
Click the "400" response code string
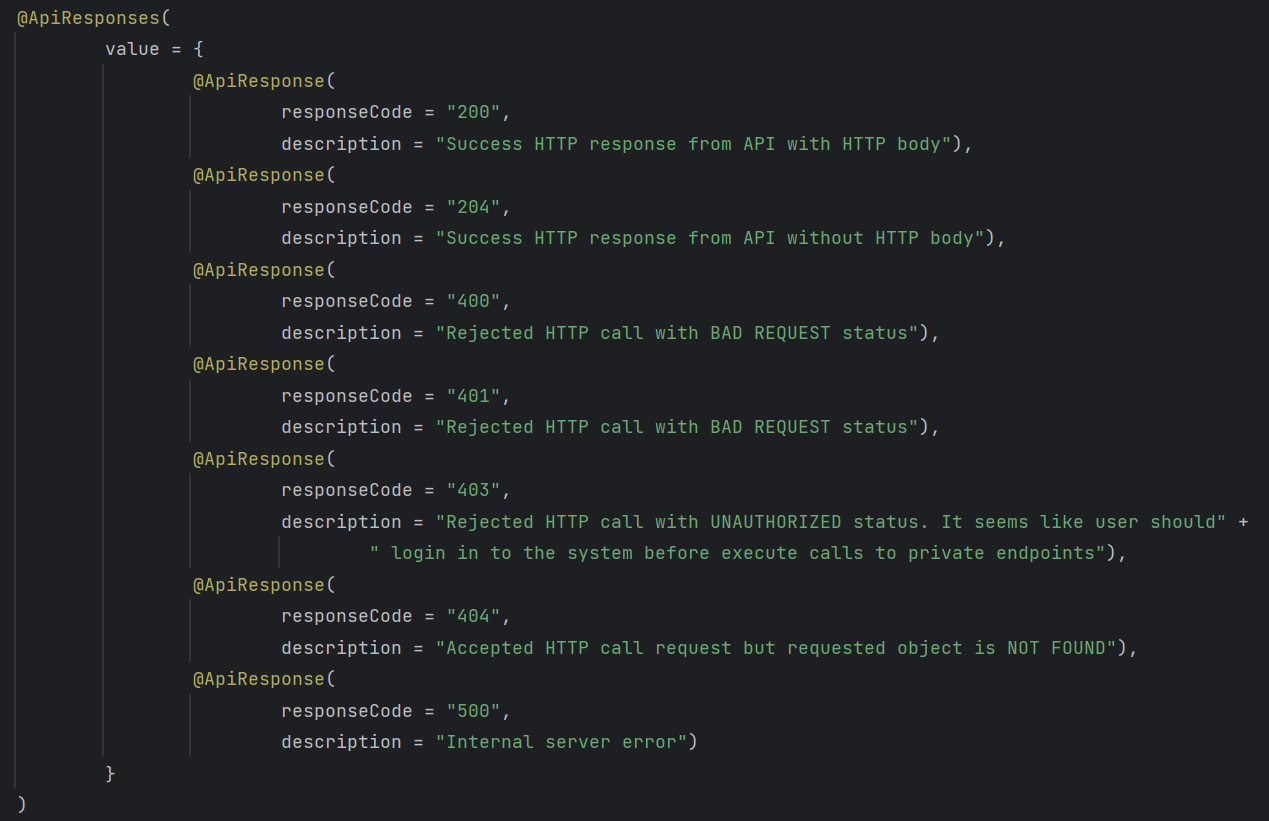[473, 301]
